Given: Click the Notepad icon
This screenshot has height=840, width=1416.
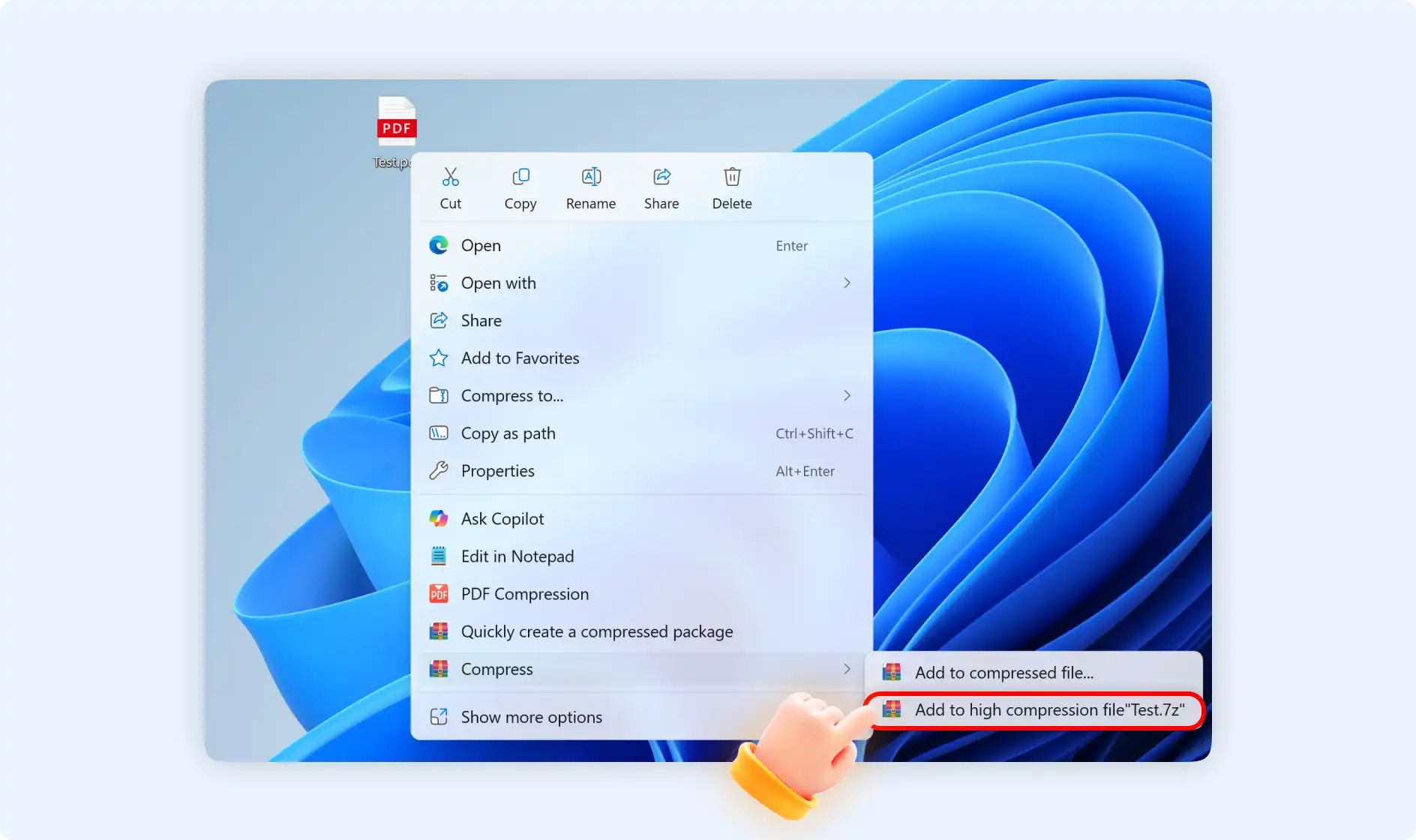Looking at the screenshot, I should (439, 556).
